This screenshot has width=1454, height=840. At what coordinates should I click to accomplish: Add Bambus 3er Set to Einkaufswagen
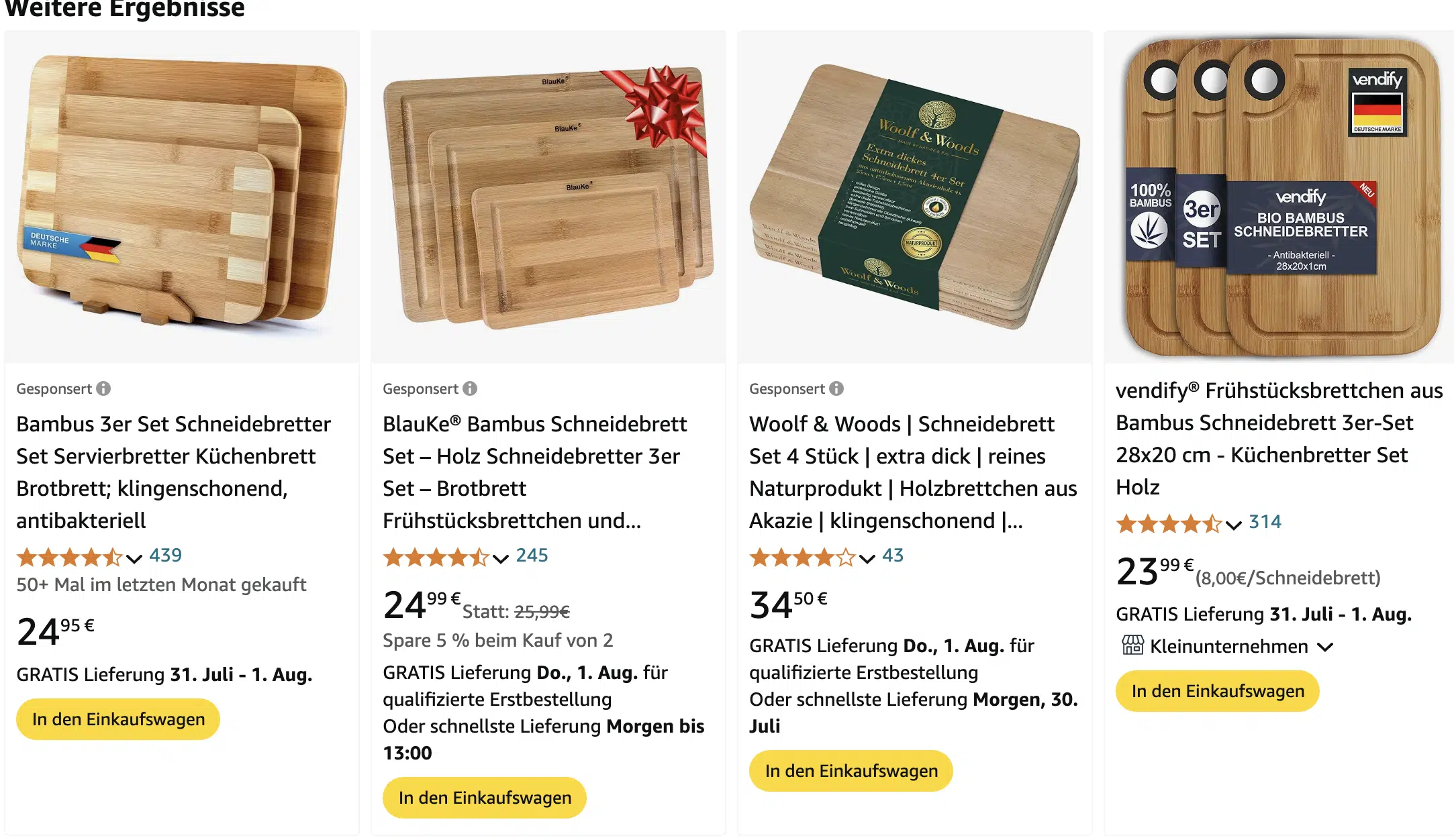[x=118, y=719]
